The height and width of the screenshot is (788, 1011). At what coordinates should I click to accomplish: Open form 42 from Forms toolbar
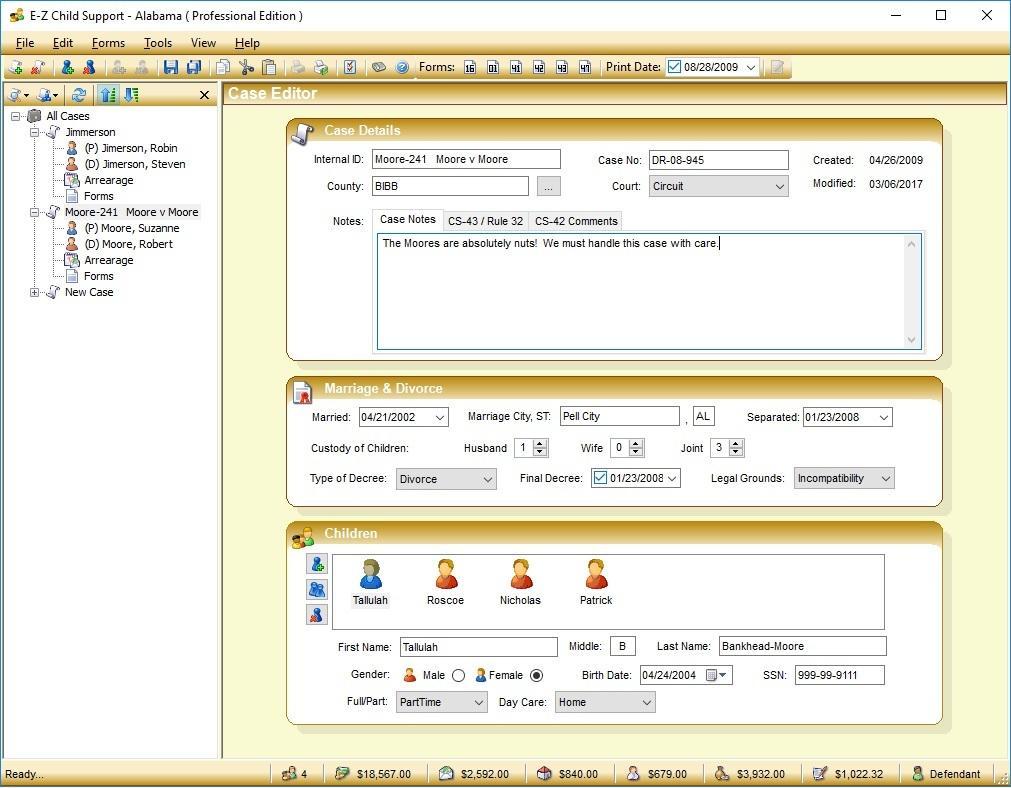539,67
